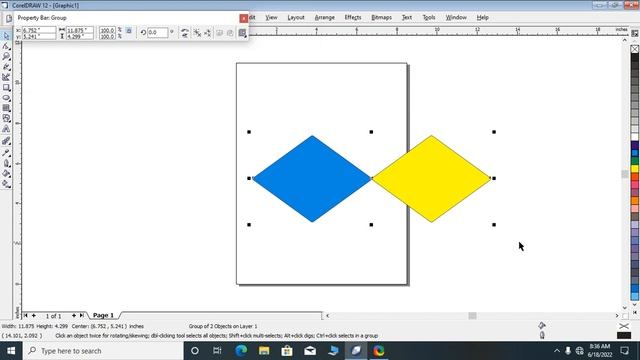Image resolution: width=640 pixels, height=360 pixels.
Task: Open the View menu
Action: tap(271, 18)
